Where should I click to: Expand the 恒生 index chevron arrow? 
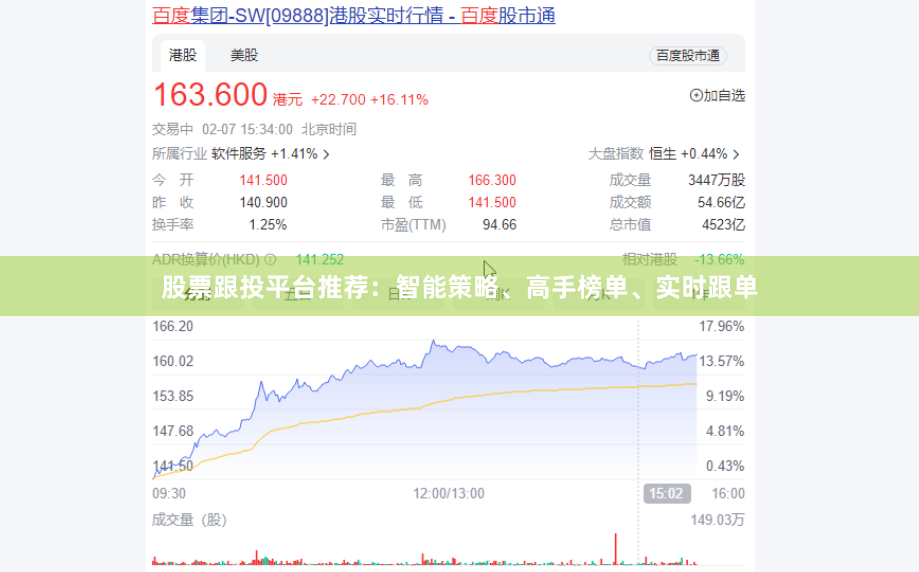[736, 155]
